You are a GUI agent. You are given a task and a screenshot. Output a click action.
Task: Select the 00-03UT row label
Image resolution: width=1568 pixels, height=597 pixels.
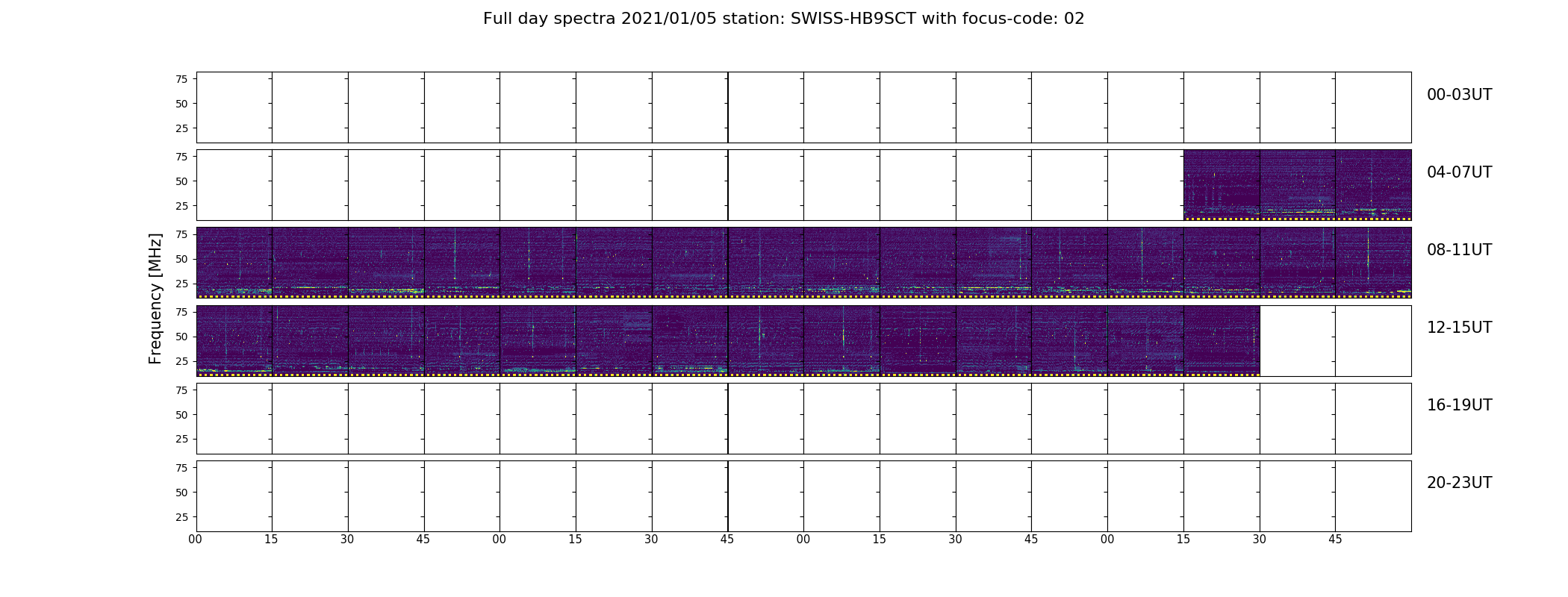coord(1459,95)
